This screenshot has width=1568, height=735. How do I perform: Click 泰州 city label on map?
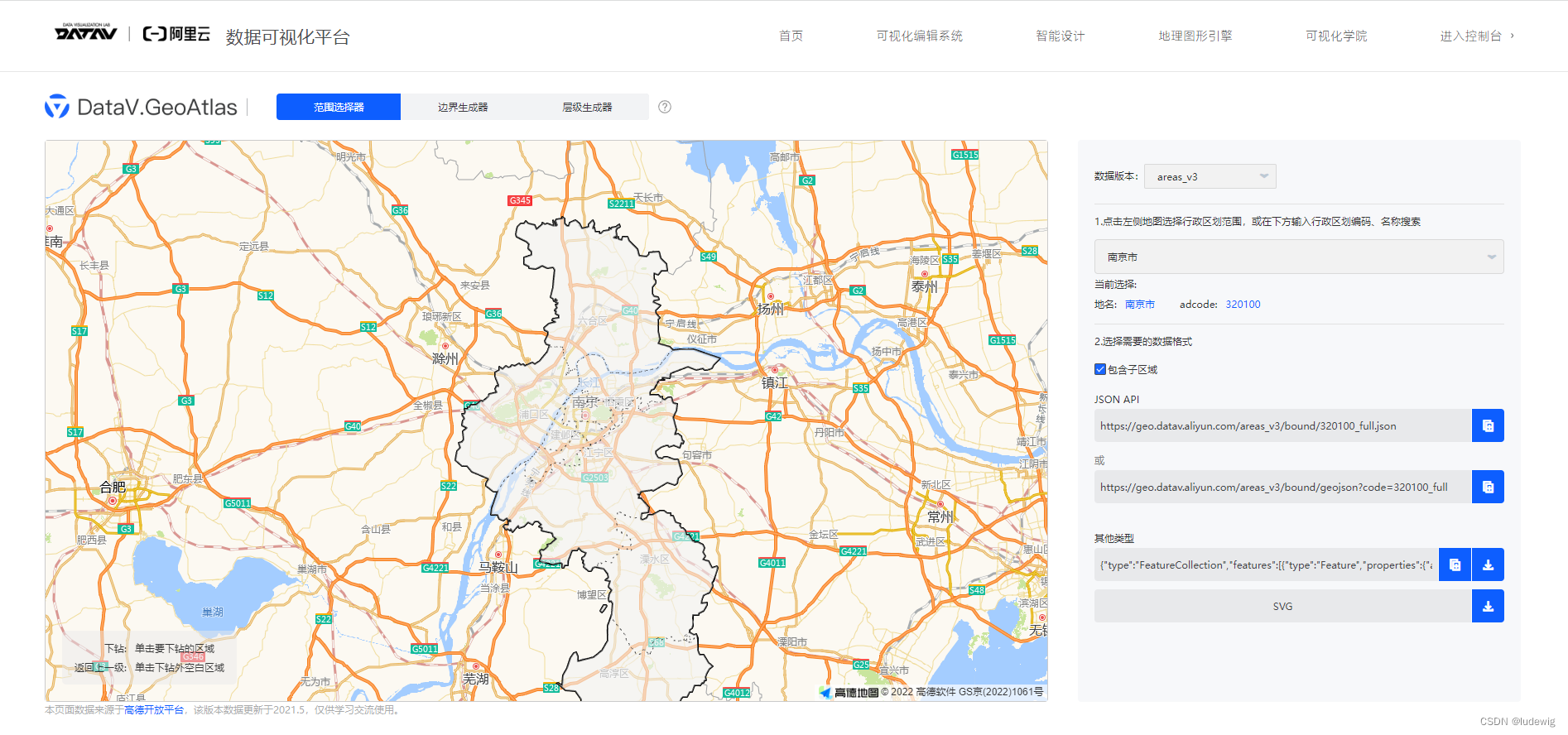925,286
